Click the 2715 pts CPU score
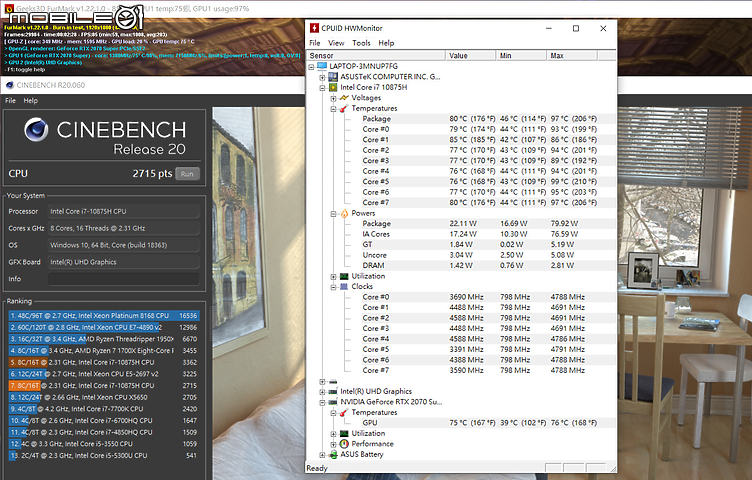 click(152, 174)
